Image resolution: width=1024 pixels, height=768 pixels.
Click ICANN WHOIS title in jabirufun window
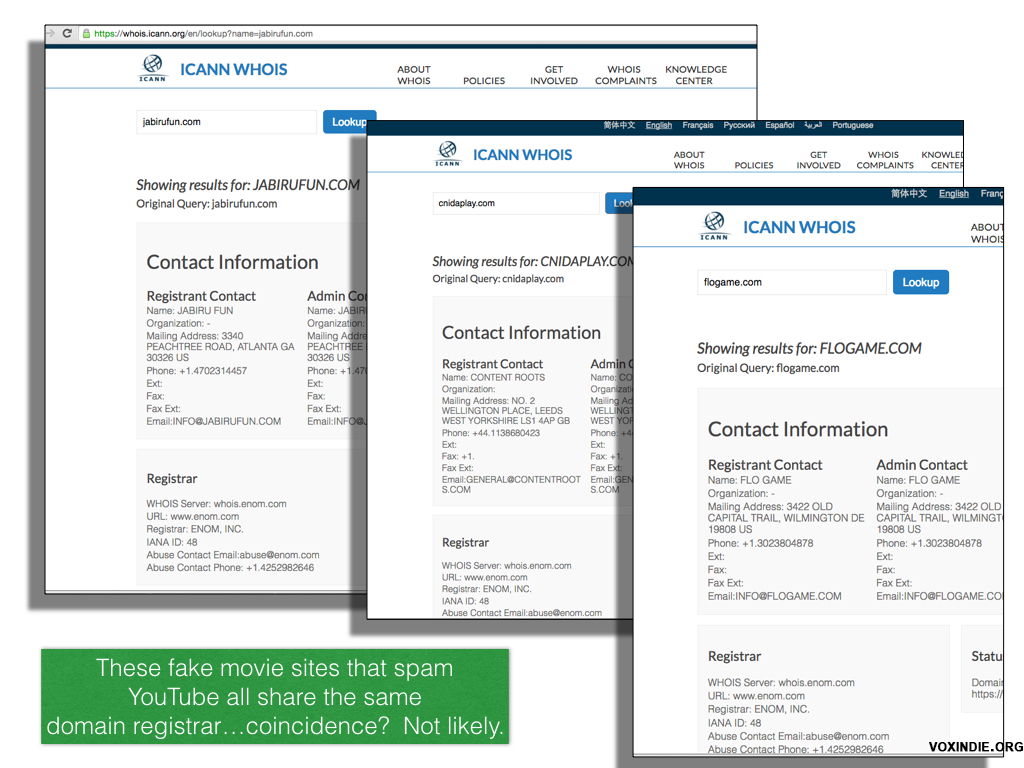234,69
